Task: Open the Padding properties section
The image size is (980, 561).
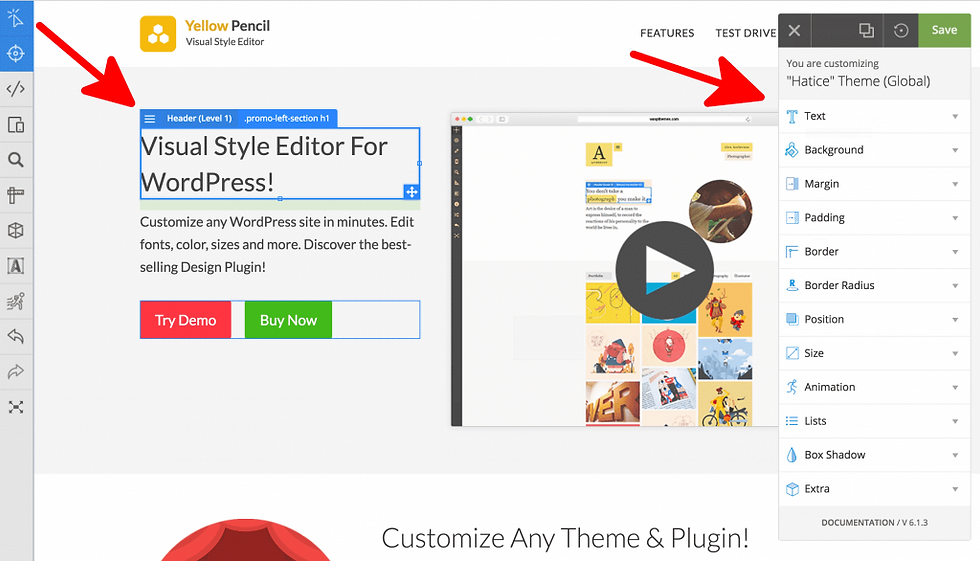Action: (x=874, y=217)
